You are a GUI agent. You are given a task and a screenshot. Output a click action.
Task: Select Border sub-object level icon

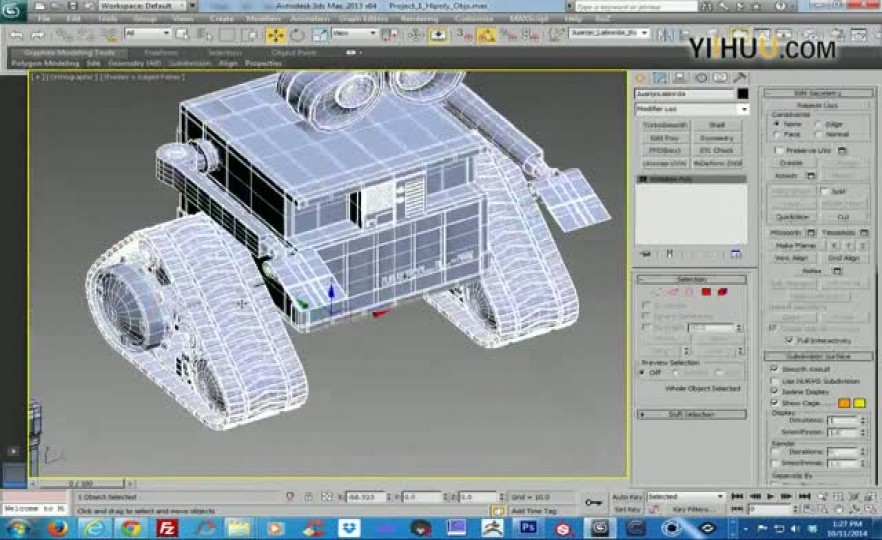pyautogui.click(x=689, y=292)
